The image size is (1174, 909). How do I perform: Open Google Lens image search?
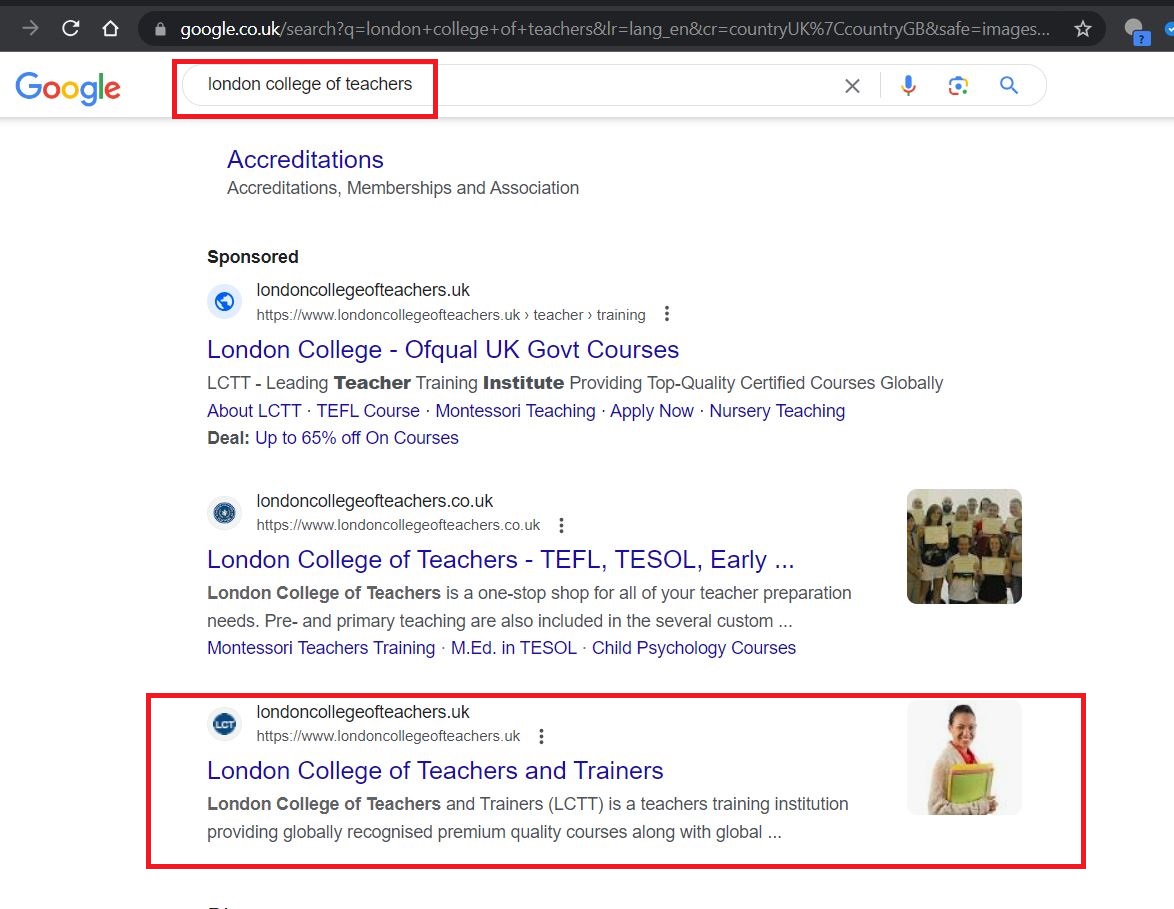(x=958, y=86)
